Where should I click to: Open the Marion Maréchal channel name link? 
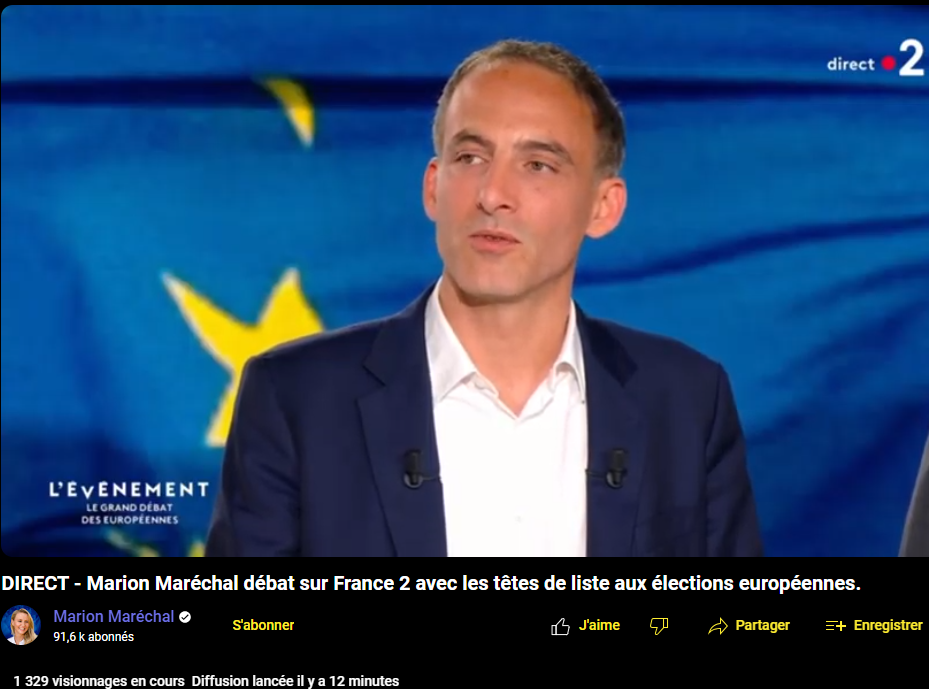tap(114, 617)
